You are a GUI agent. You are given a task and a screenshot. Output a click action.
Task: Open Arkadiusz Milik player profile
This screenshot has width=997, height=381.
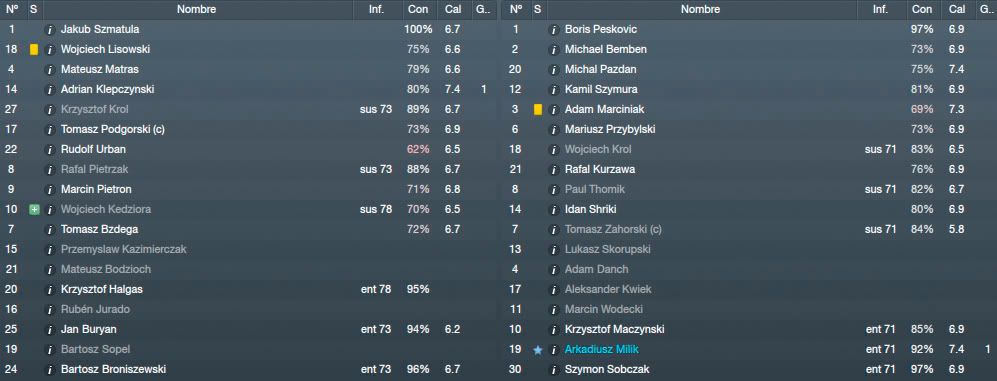click(602, 350)
